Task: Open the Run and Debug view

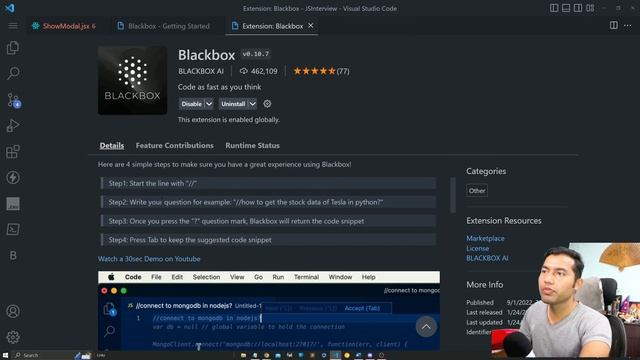Action: (x=13, y=126)
